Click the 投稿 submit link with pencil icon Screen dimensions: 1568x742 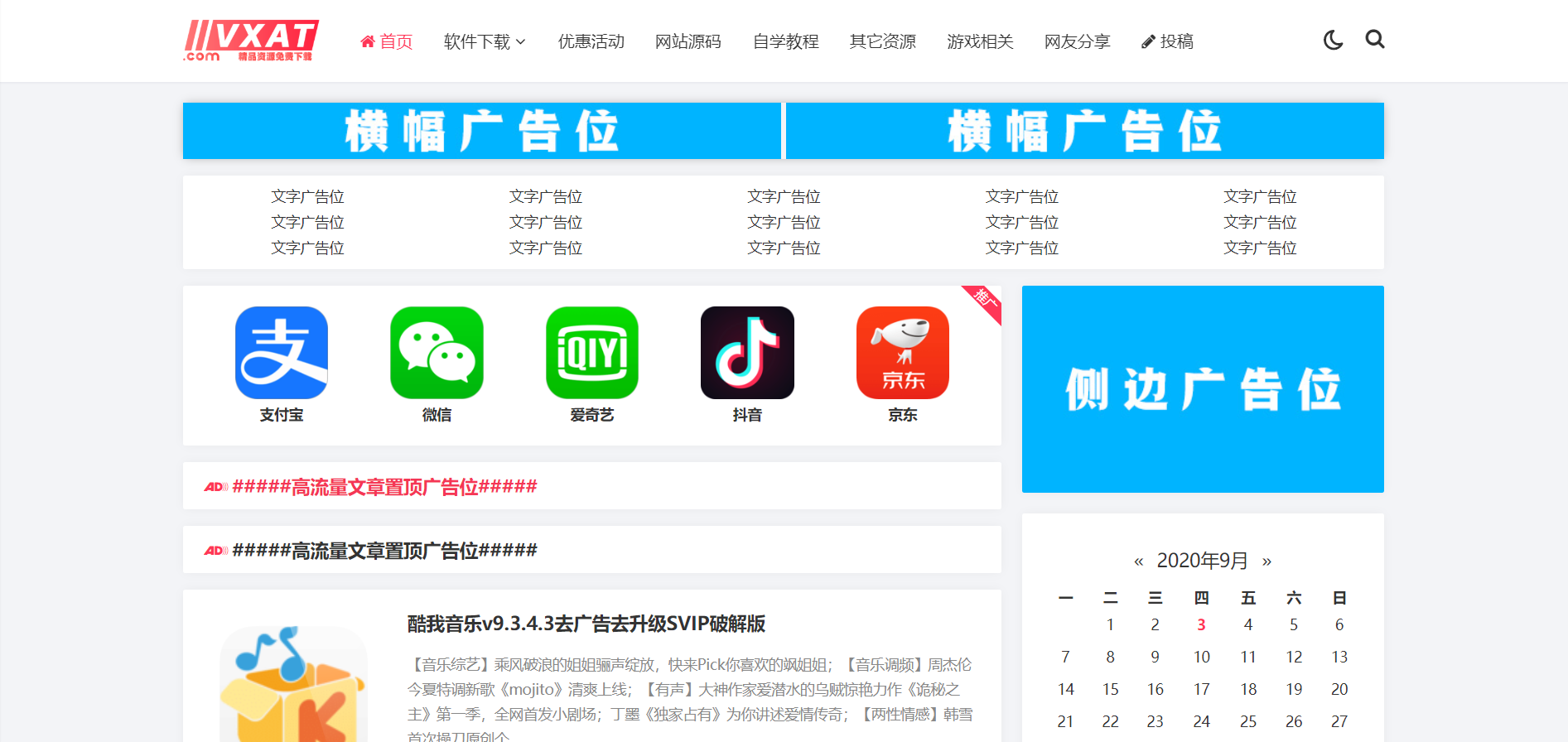point(1167,41)
